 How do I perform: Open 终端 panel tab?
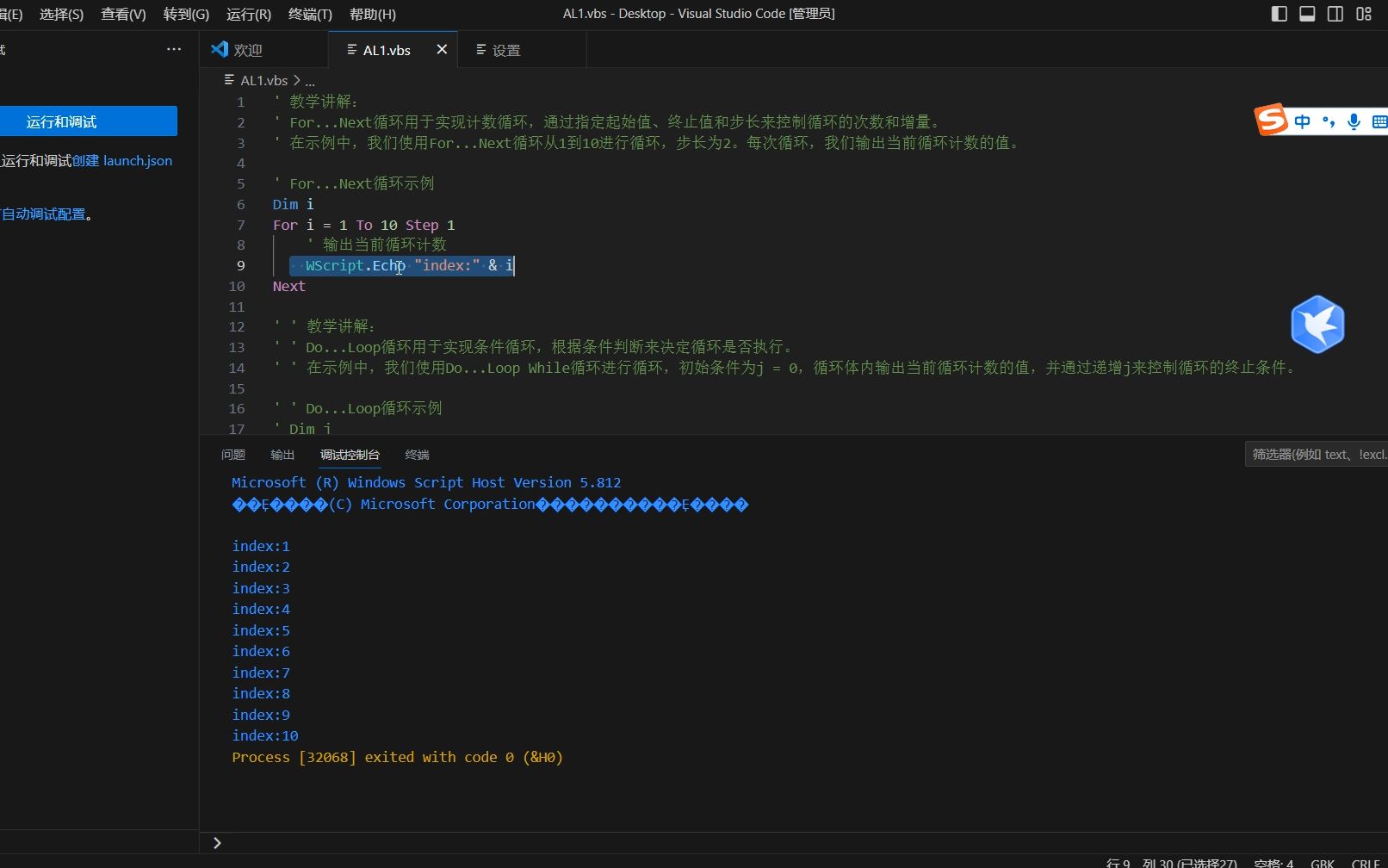pos(418,455)
